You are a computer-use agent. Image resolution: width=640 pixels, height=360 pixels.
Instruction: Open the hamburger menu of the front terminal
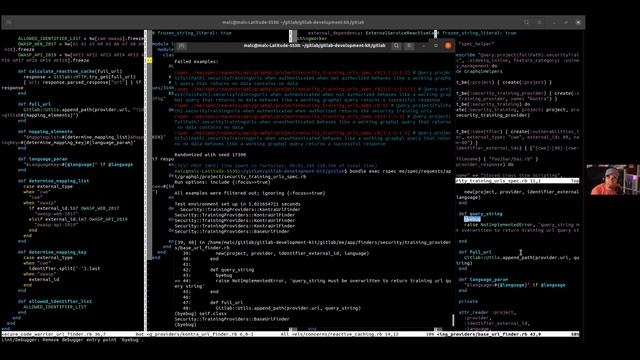[x=409, y=46]
